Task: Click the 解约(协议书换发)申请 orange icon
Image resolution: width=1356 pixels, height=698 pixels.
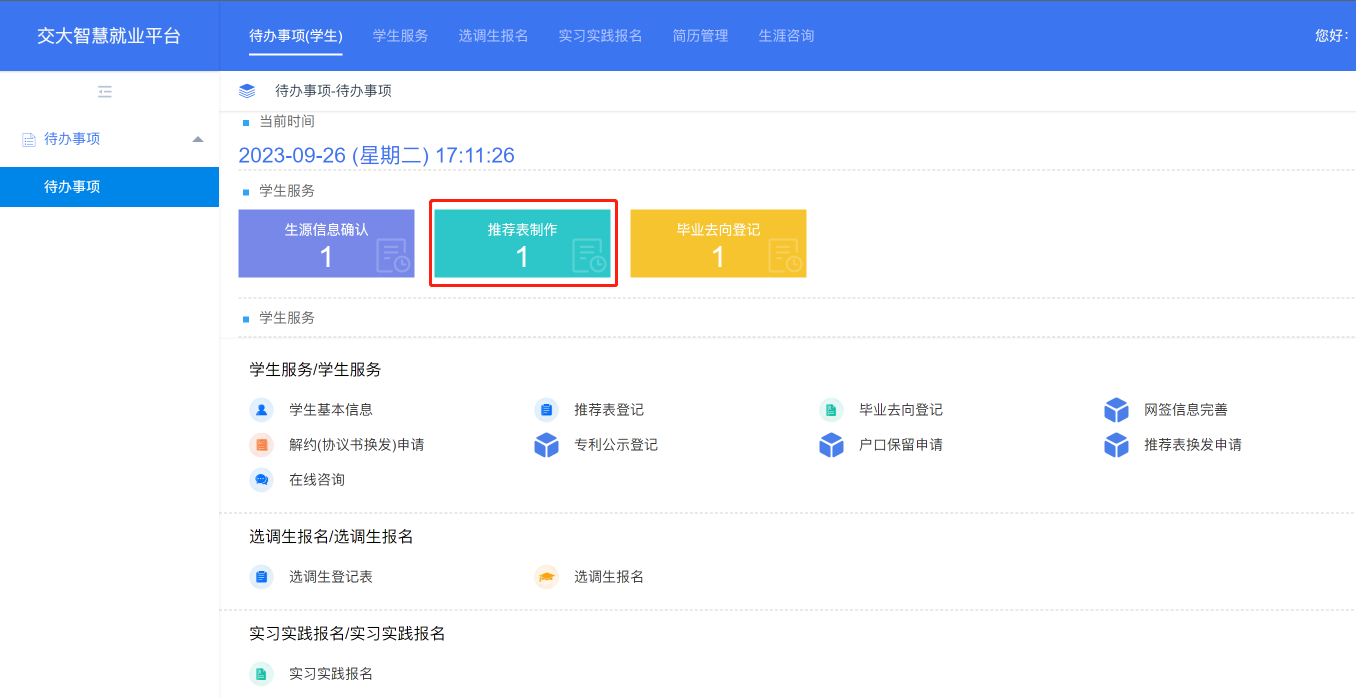Action: 261,445
